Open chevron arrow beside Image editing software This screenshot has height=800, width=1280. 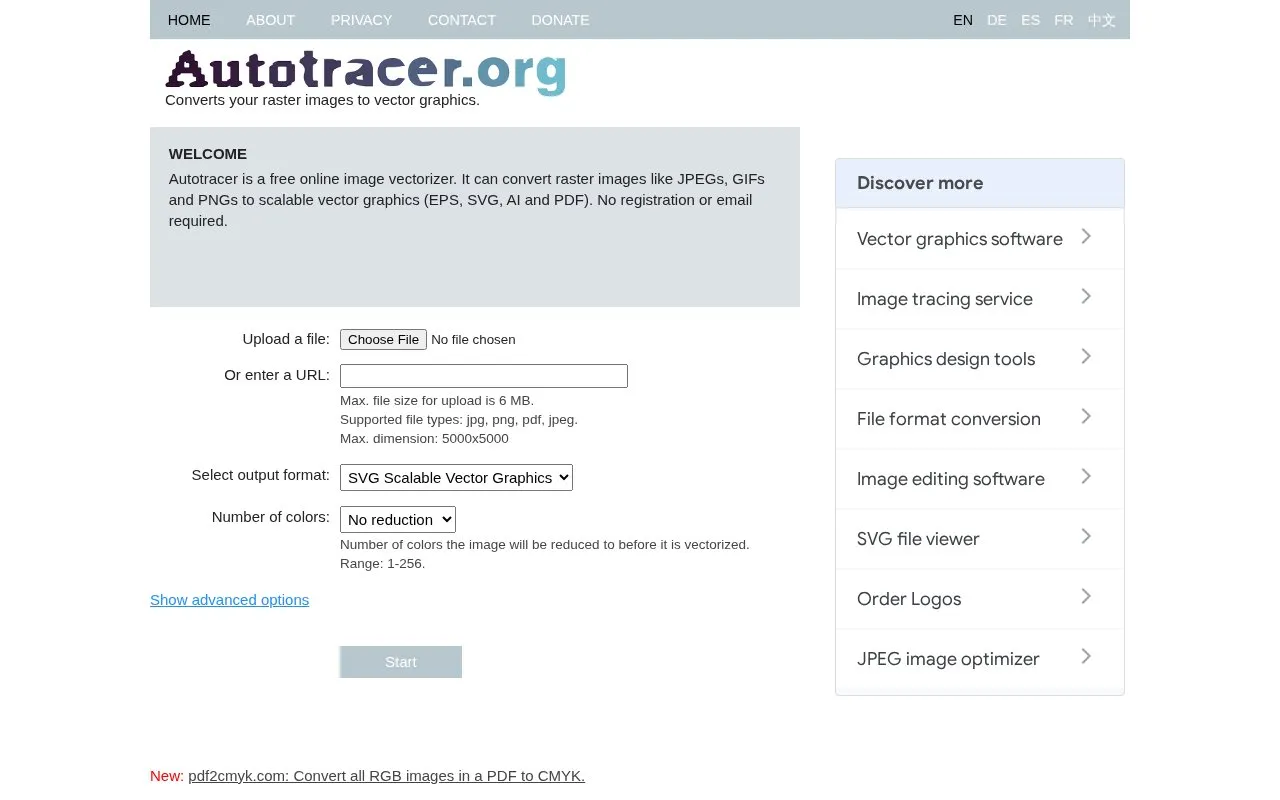1086,477
